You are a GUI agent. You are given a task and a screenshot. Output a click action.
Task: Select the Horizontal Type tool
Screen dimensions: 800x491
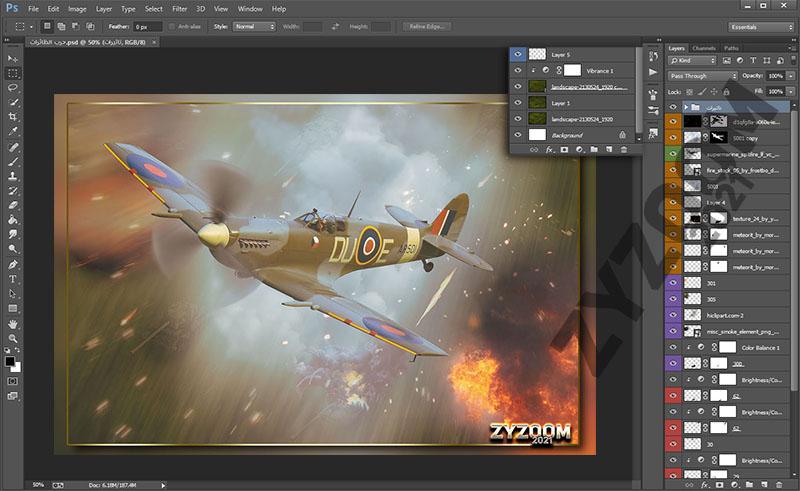(13, 279)
